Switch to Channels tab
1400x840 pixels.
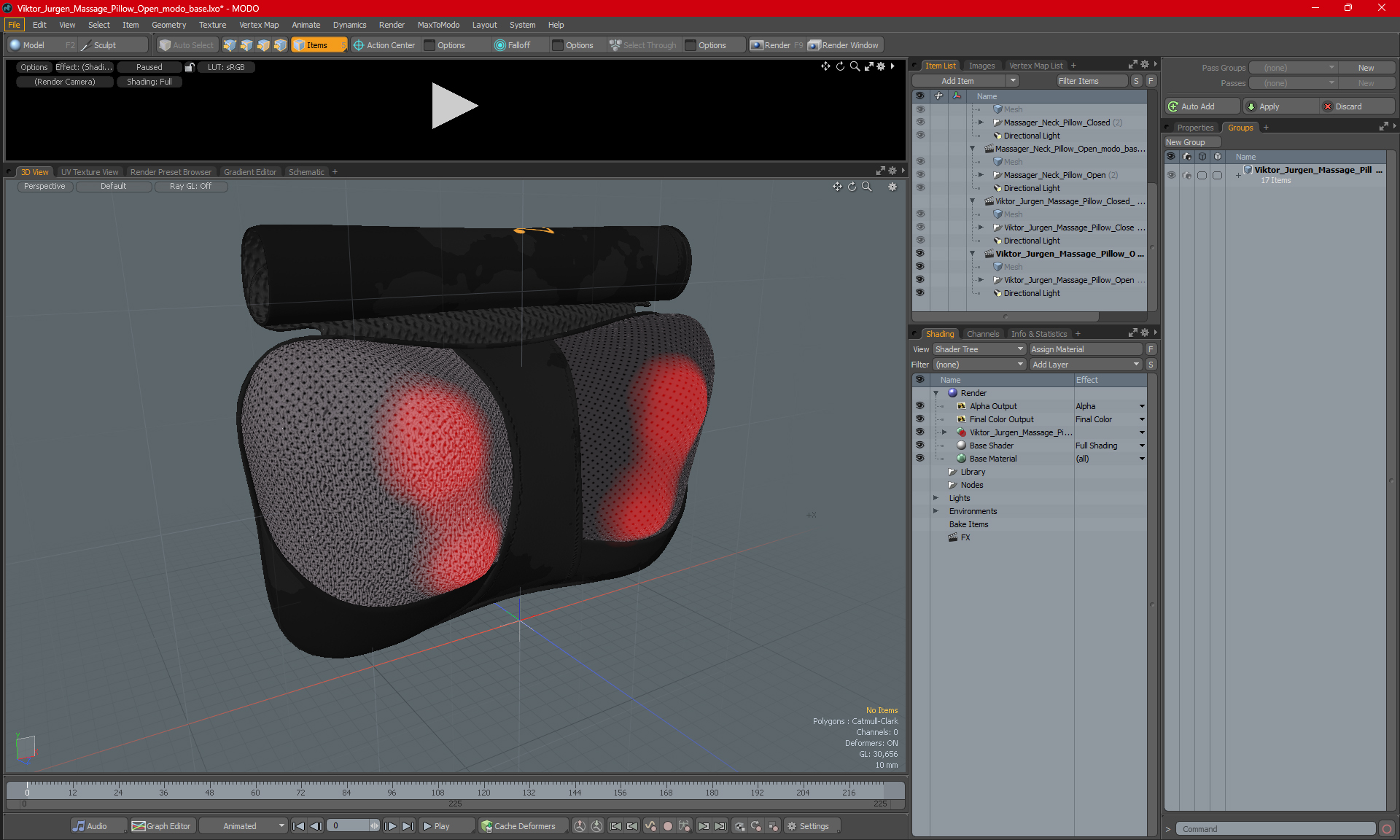pos(983,334)
